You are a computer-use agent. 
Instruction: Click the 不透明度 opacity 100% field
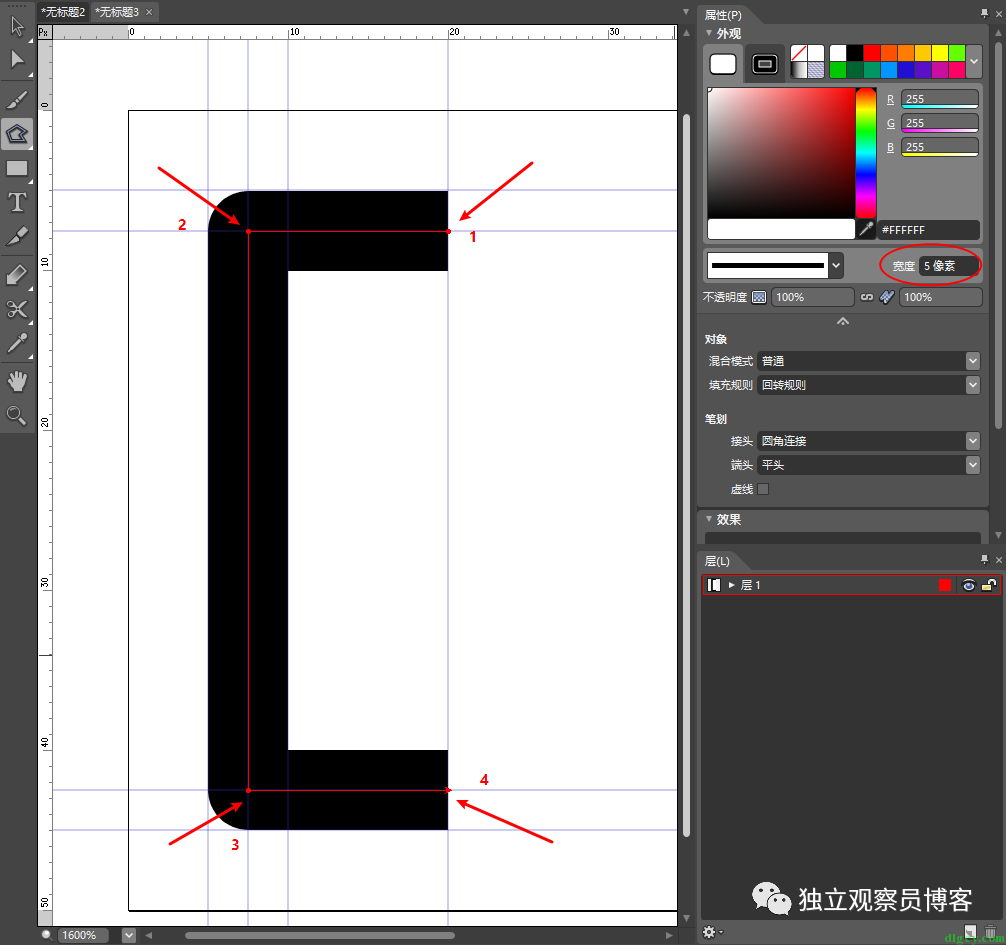[x=812, y=297]
